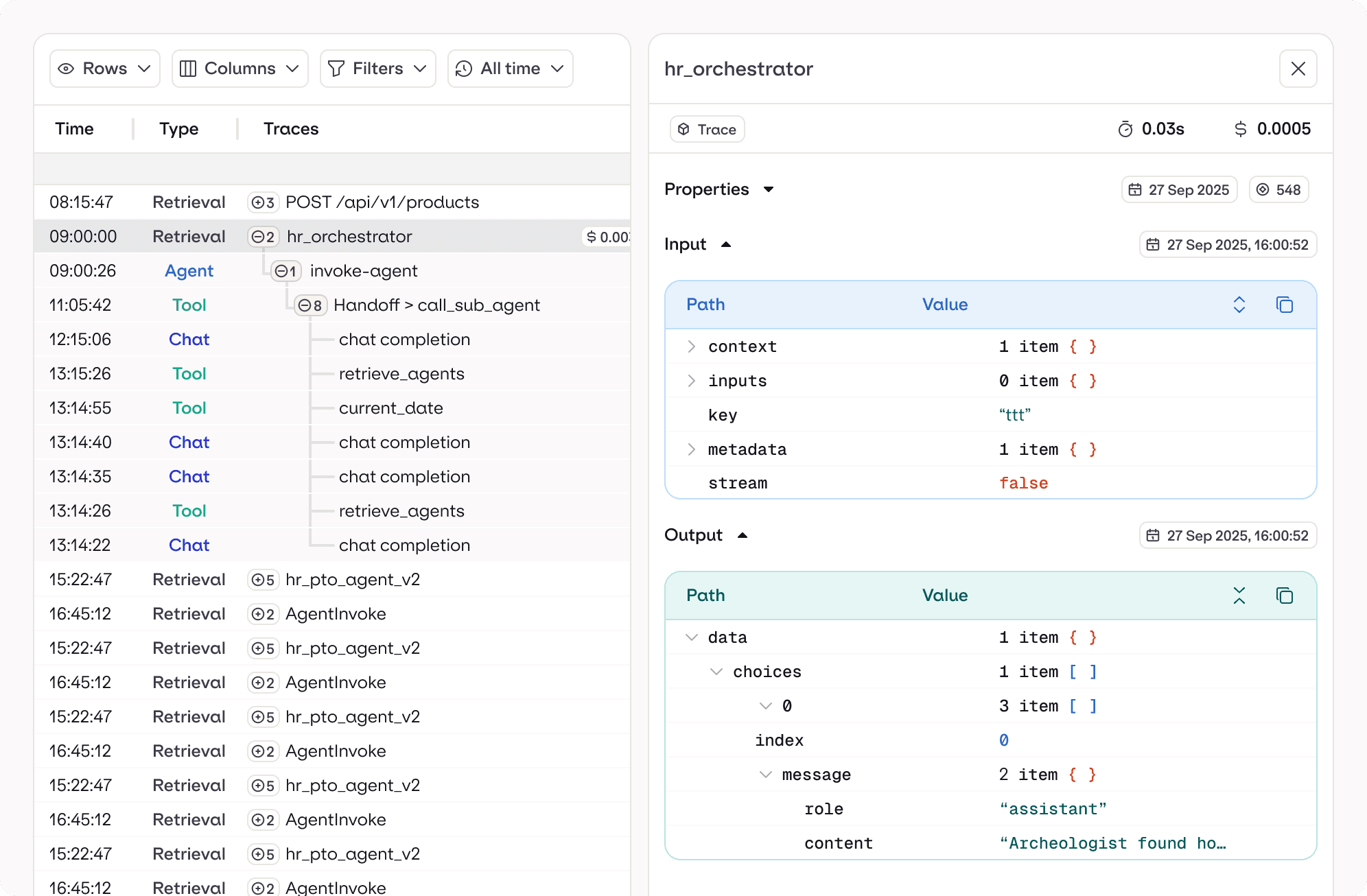Collapse the invoke-agent node
This screenshot has height=896, width=1367.
(285, 271)
